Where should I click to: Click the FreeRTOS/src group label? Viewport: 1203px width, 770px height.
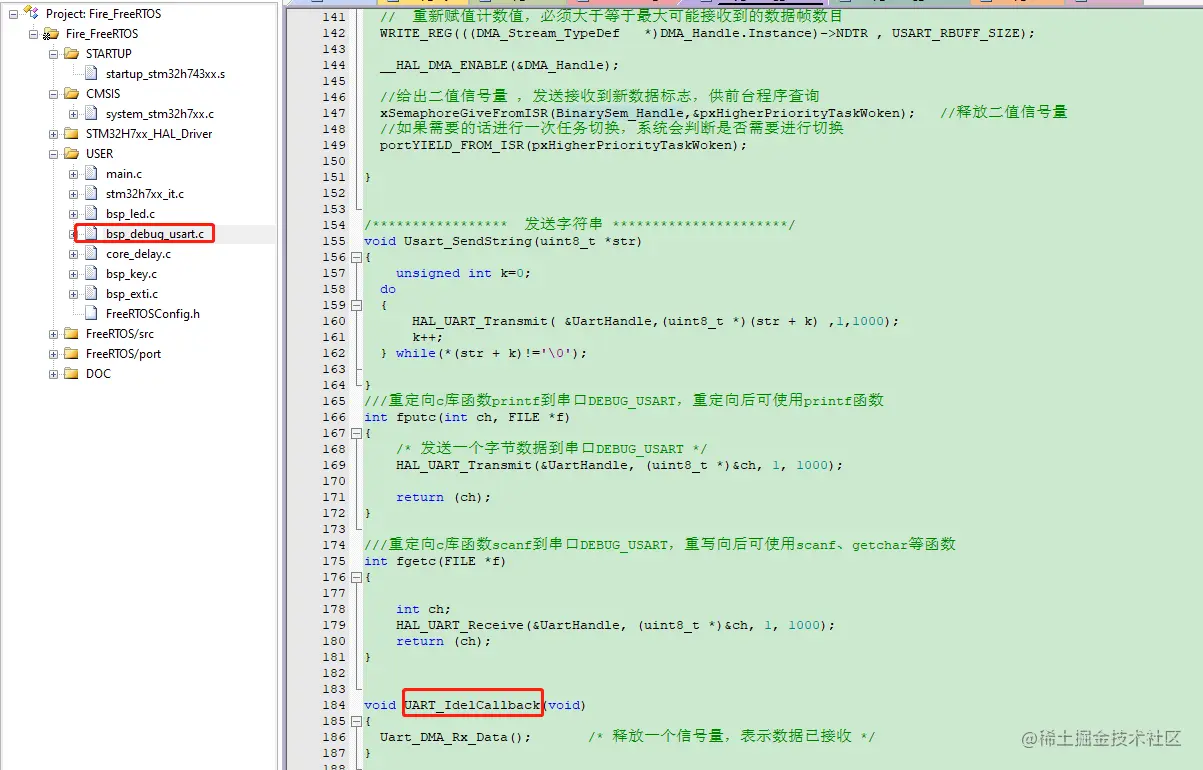(120, 333)
